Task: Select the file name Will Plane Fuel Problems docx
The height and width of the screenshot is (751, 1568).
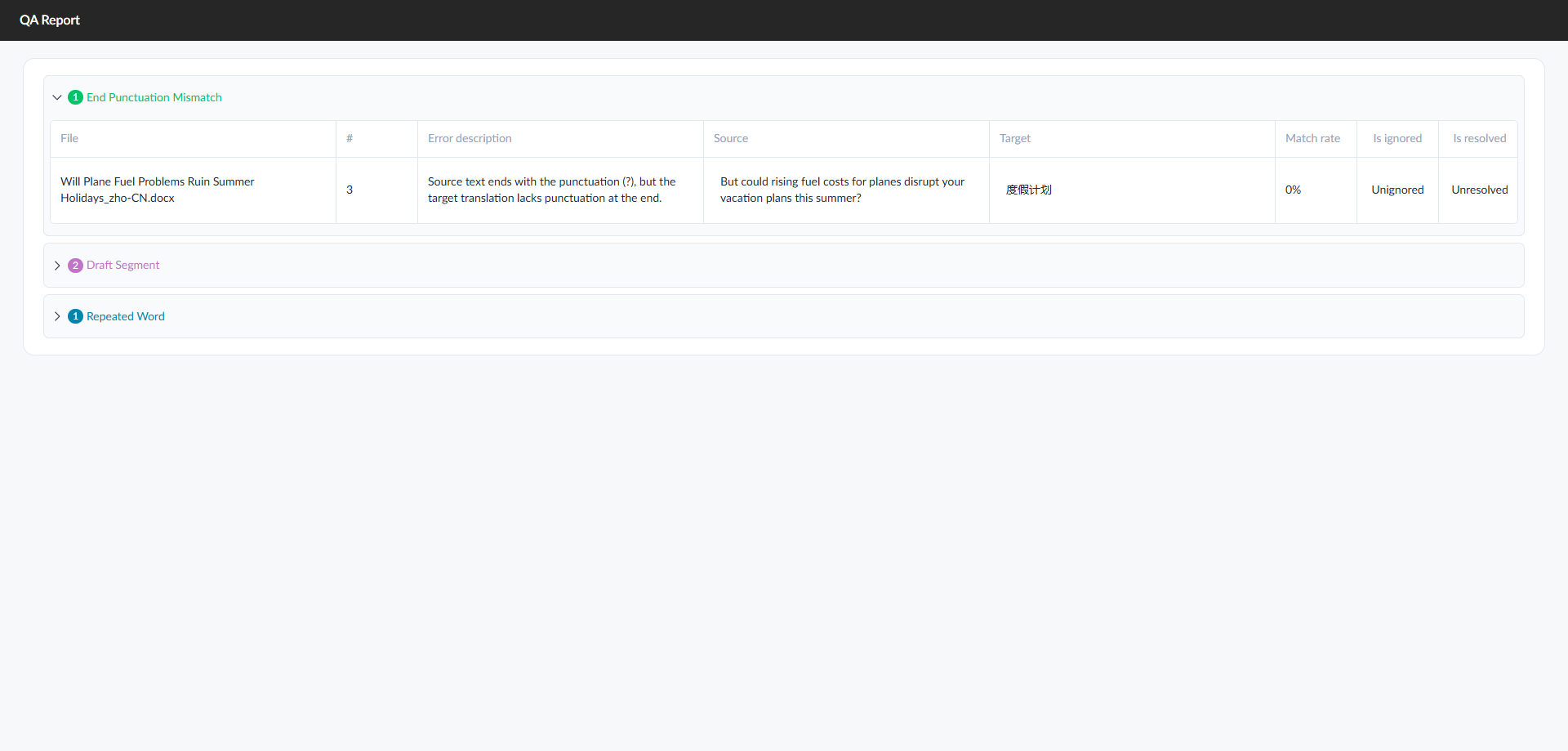Action: point(158,190)
